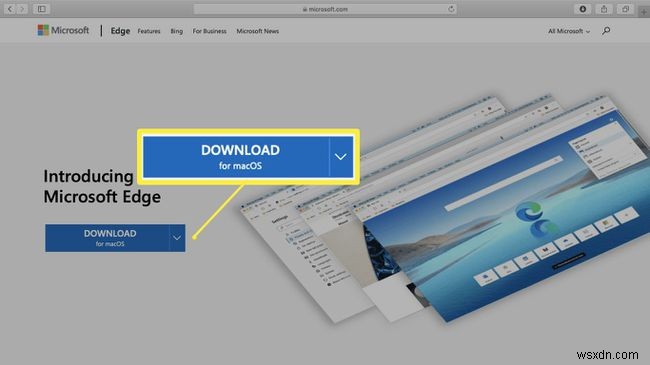
Task: Open the Edge home link
Action: (x=120, y=31)
